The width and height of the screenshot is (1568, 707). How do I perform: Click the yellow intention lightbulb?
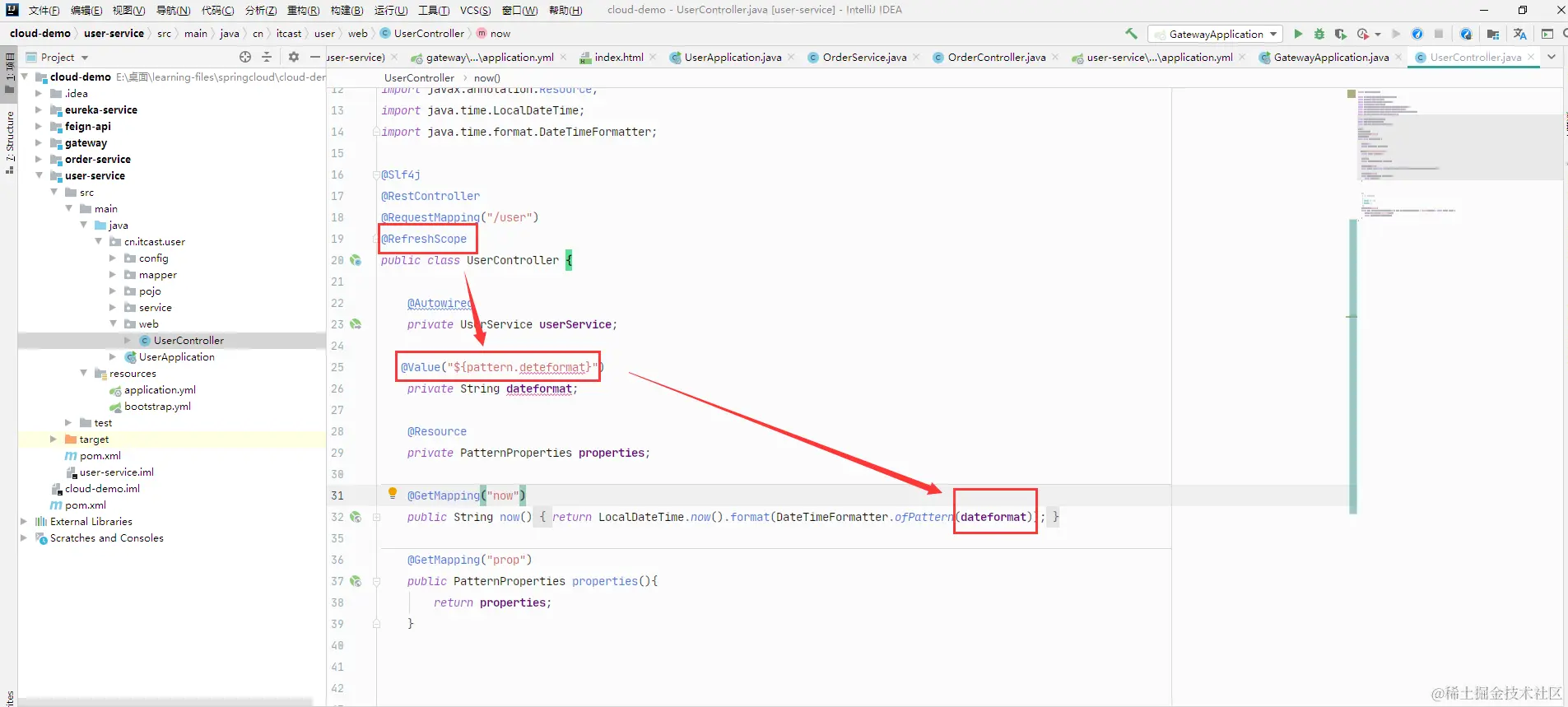pos(393,494)
